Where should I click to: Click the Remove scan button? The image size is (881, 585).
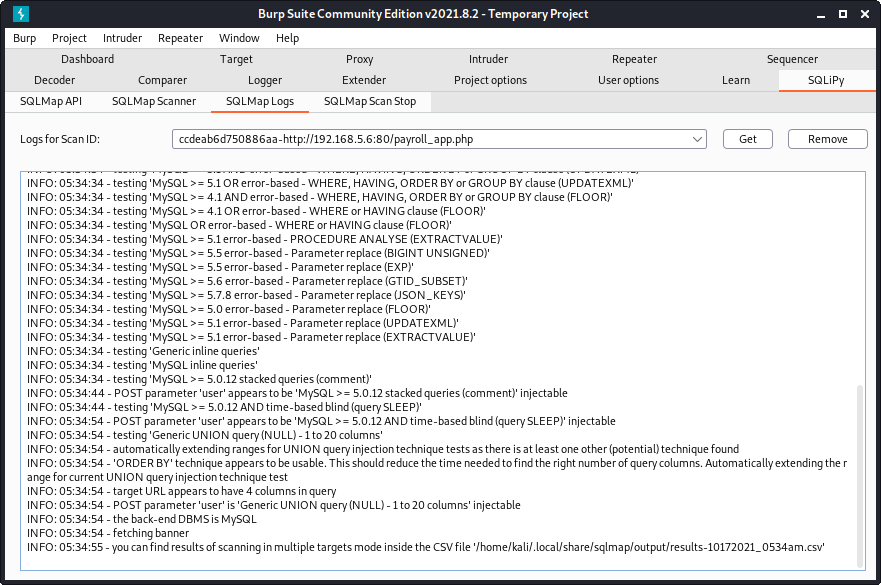click(x=827, y=139)
